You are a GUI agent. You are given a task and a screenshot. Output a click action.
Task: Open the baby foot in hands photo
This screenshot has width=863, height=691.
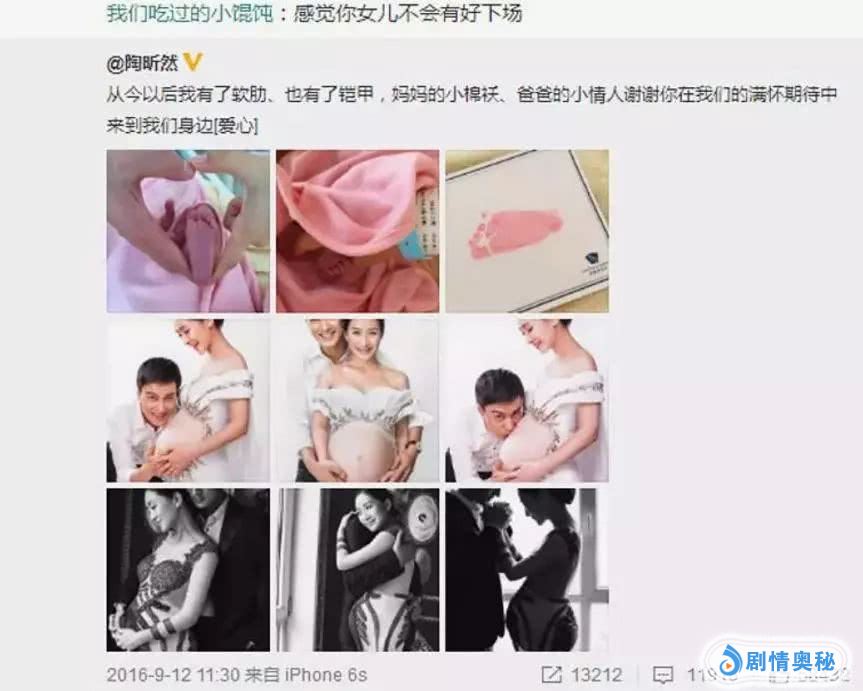[x=188, y=231]
